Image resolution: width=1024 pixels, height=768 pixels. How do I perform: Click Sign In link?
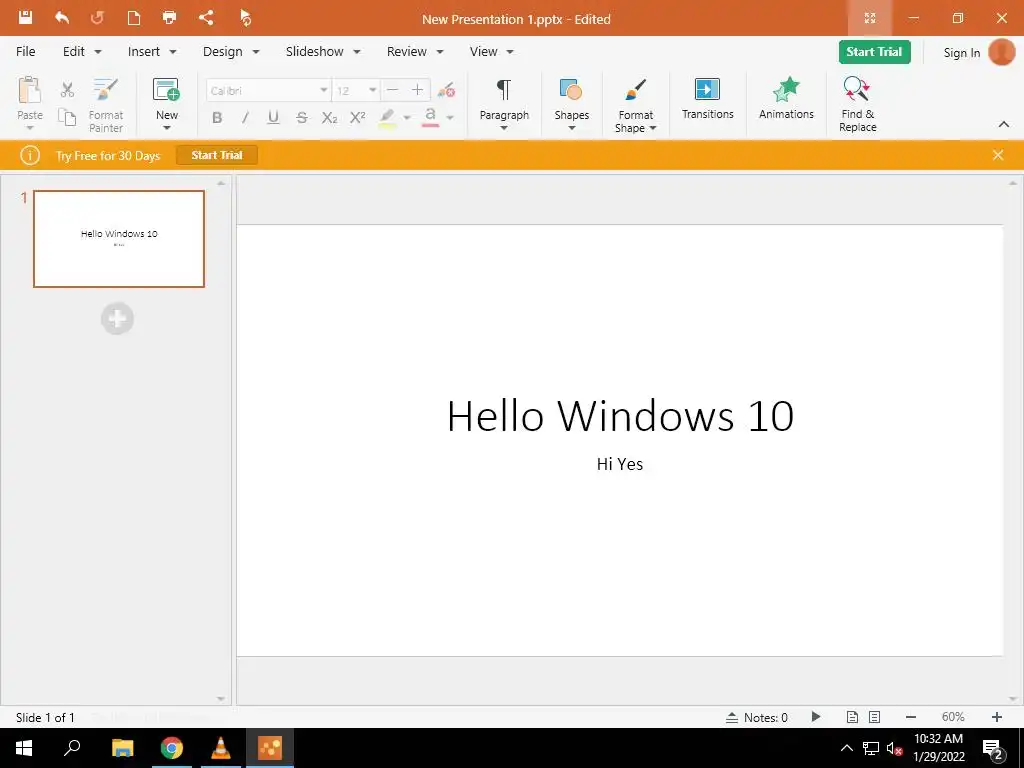tap(961, 53)
